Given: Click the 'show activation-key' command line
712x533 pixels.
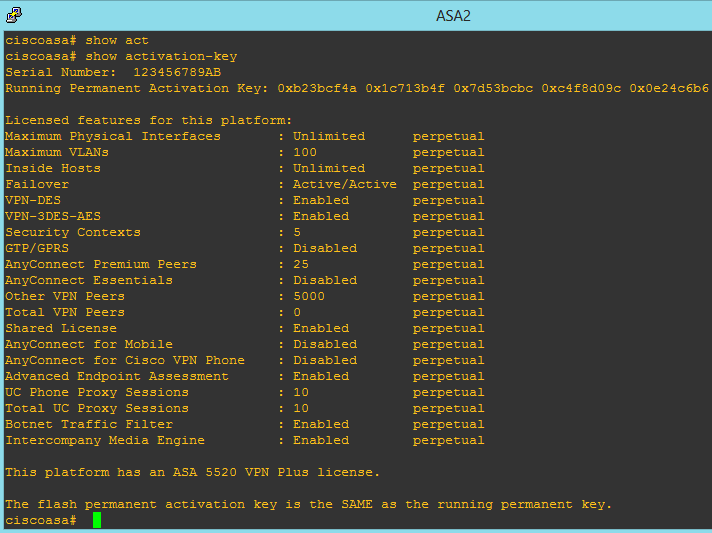Looking at the screenshot, I should point(121,56).
